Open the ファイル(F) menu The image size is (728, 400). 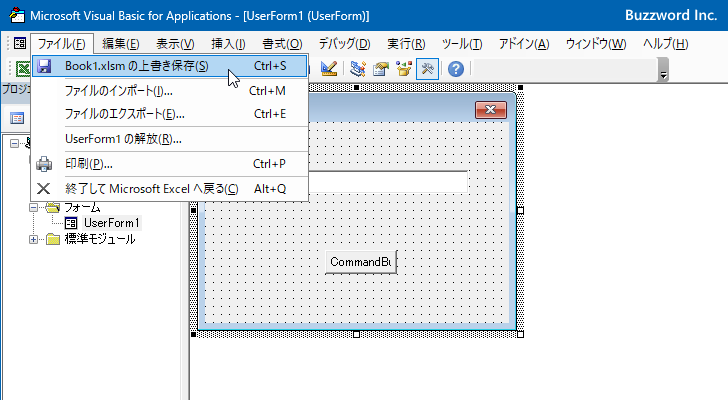tap(62, 44)
